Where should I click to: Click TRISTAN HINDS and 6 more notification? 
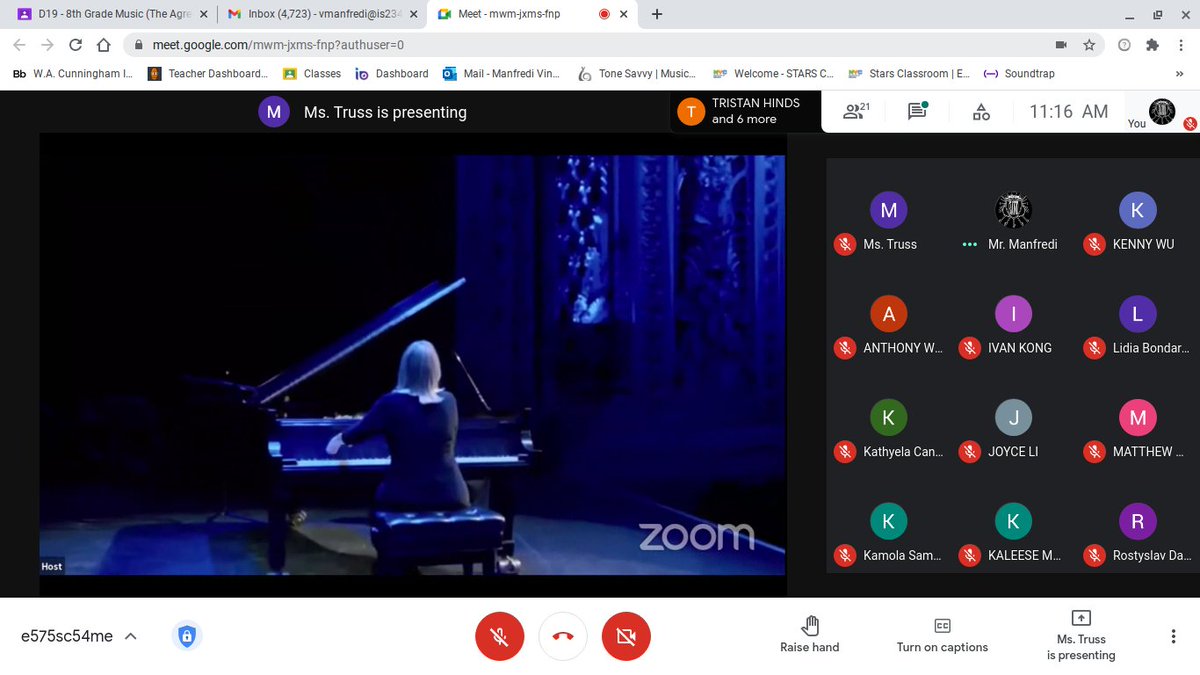(746, 111)
